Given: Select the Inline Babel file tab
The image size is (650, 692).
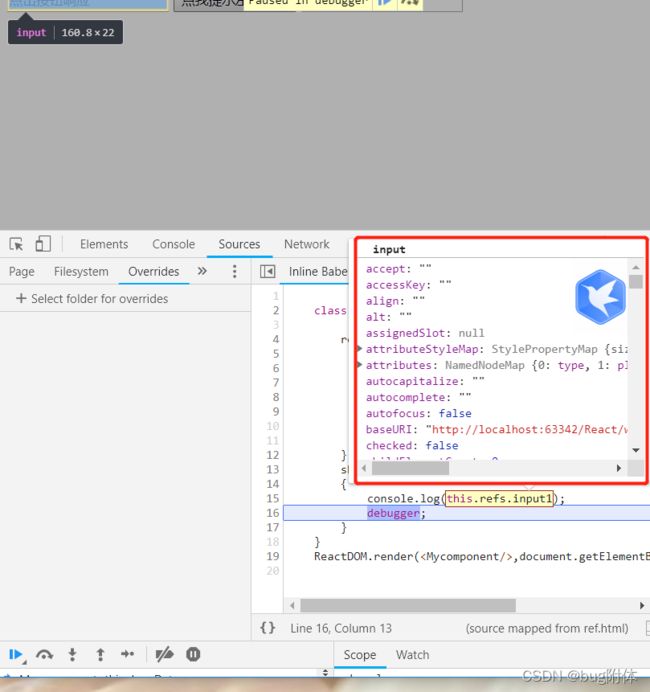Looking at the screenshot, I should pos(318,271).
